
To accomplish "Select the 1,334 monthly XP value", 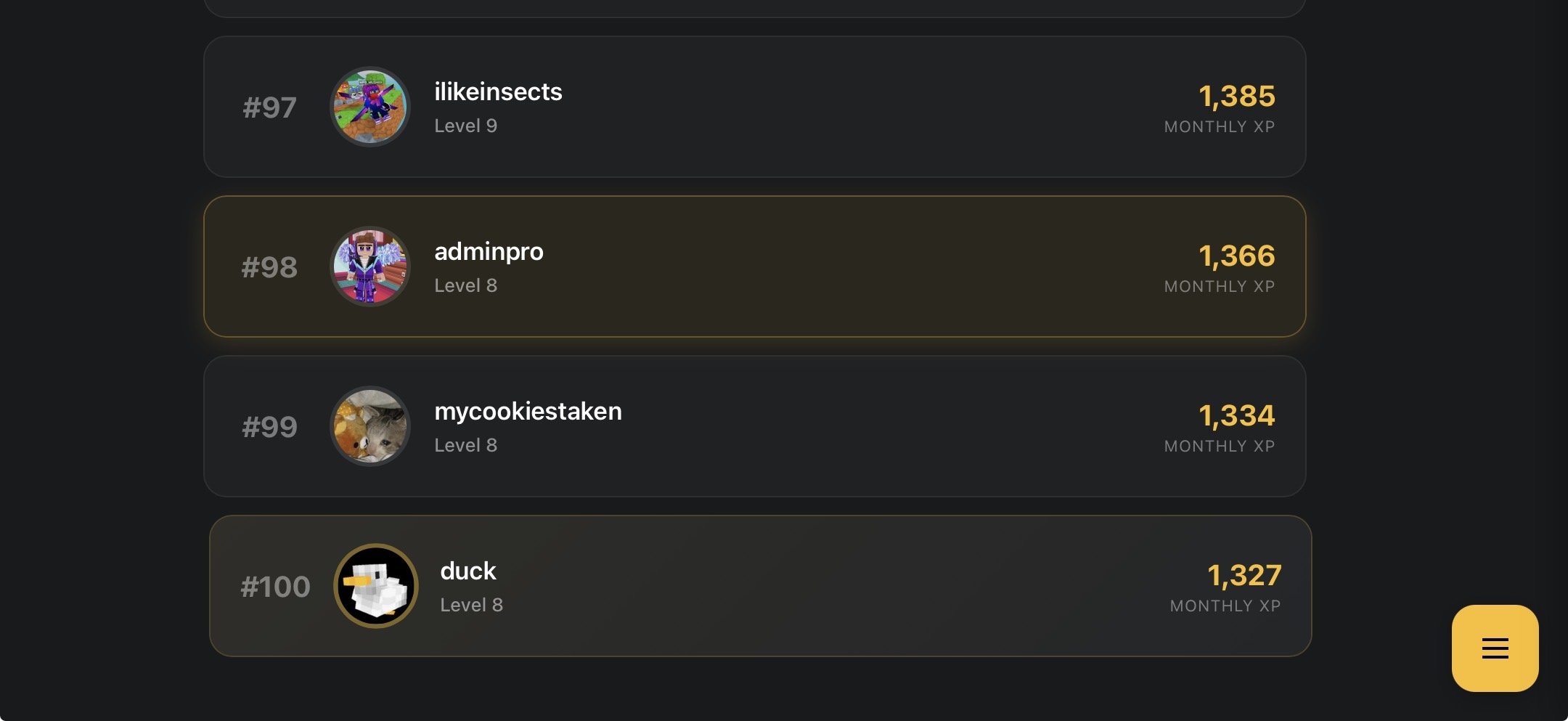I will click(1236, 415).
